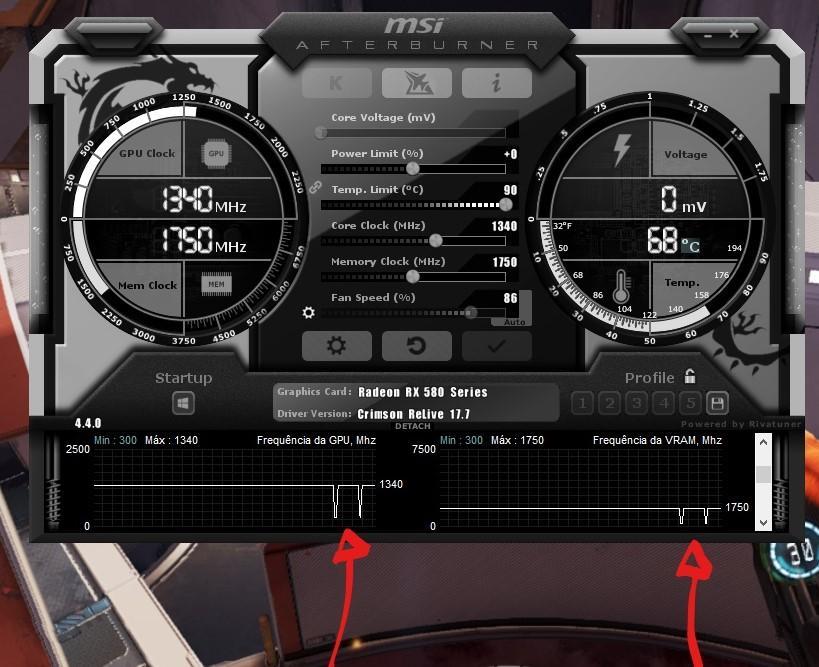The width and height of the screenshot is (819, 667).
Task: Select profile slot 2
Action: pyautogui.click(x=610, y=403)
